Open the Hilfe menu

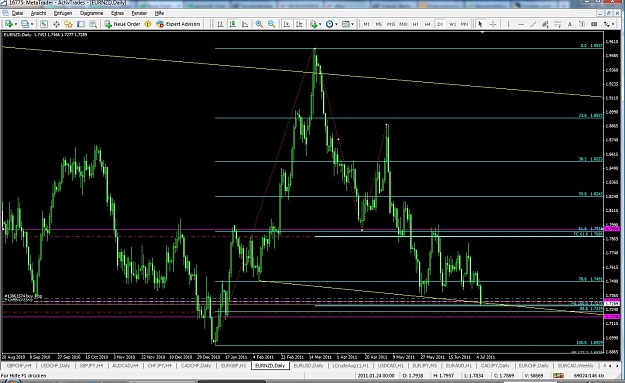click(x=159, y=13)
